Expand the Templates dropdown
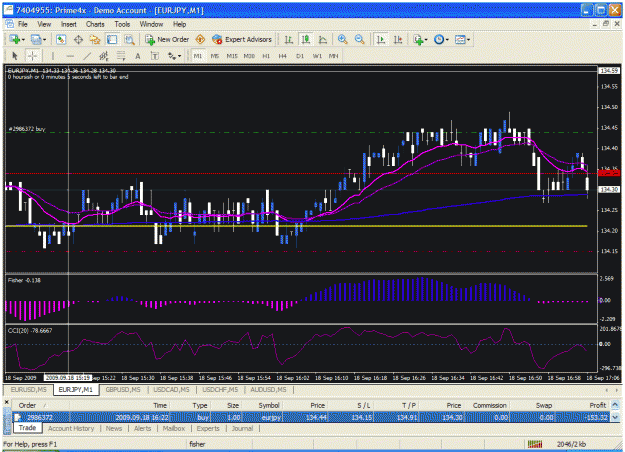The width and height of the screenshot is (625, 452). click(x=468, y=39)
